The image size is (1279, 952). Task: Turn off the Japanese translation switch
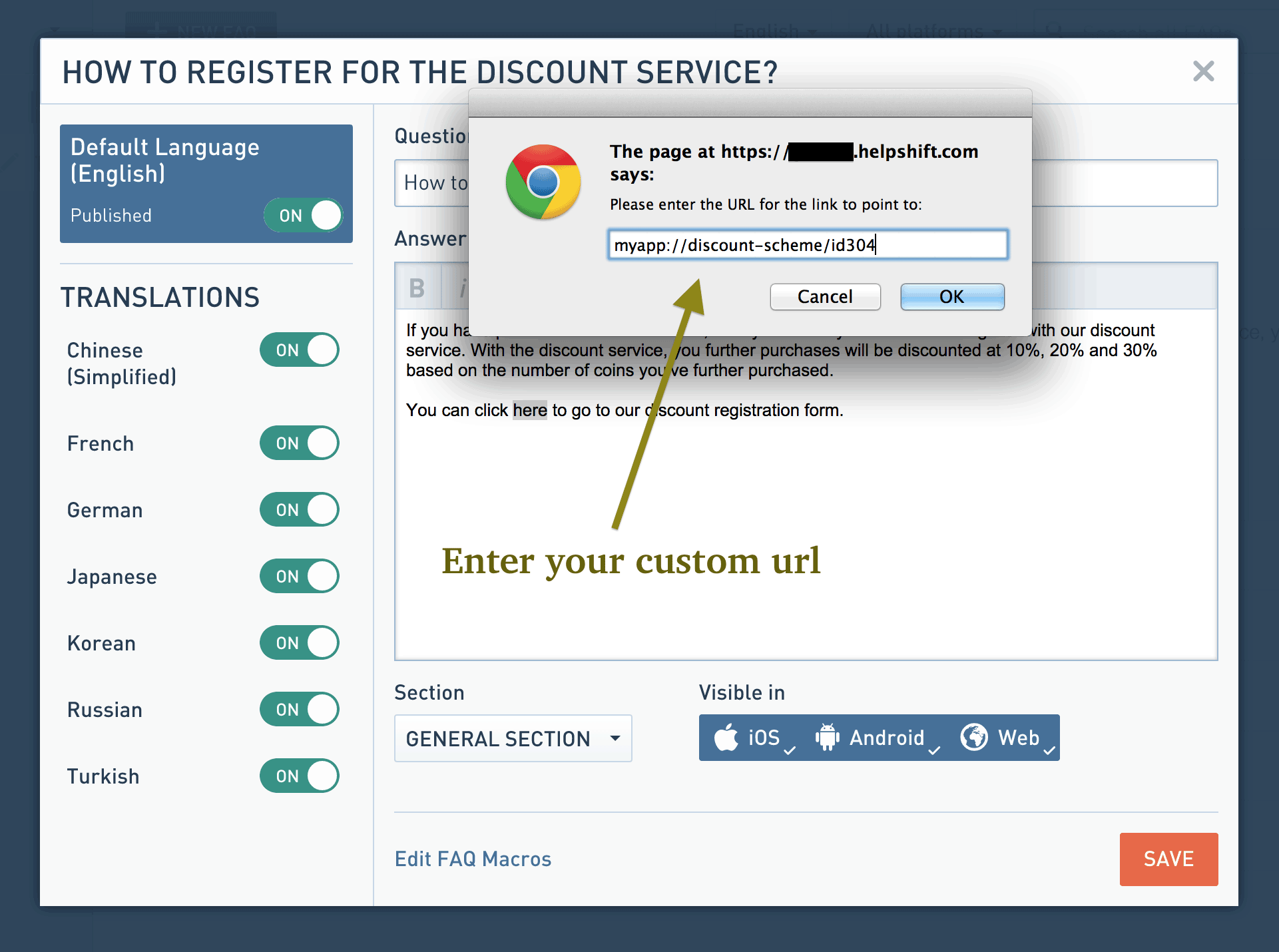pyautogui.click(x=300, y=577)
